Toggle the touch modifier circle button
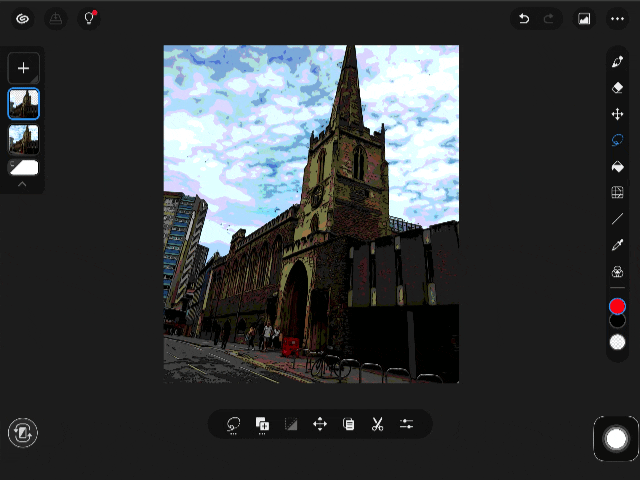 coord(616,438)
